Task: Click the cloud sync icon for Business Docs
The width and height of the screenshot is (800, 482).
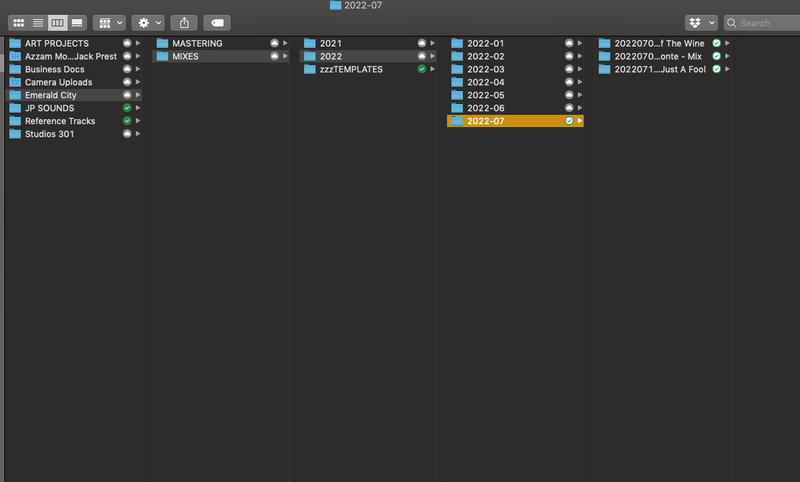Action: coord(127,69)
